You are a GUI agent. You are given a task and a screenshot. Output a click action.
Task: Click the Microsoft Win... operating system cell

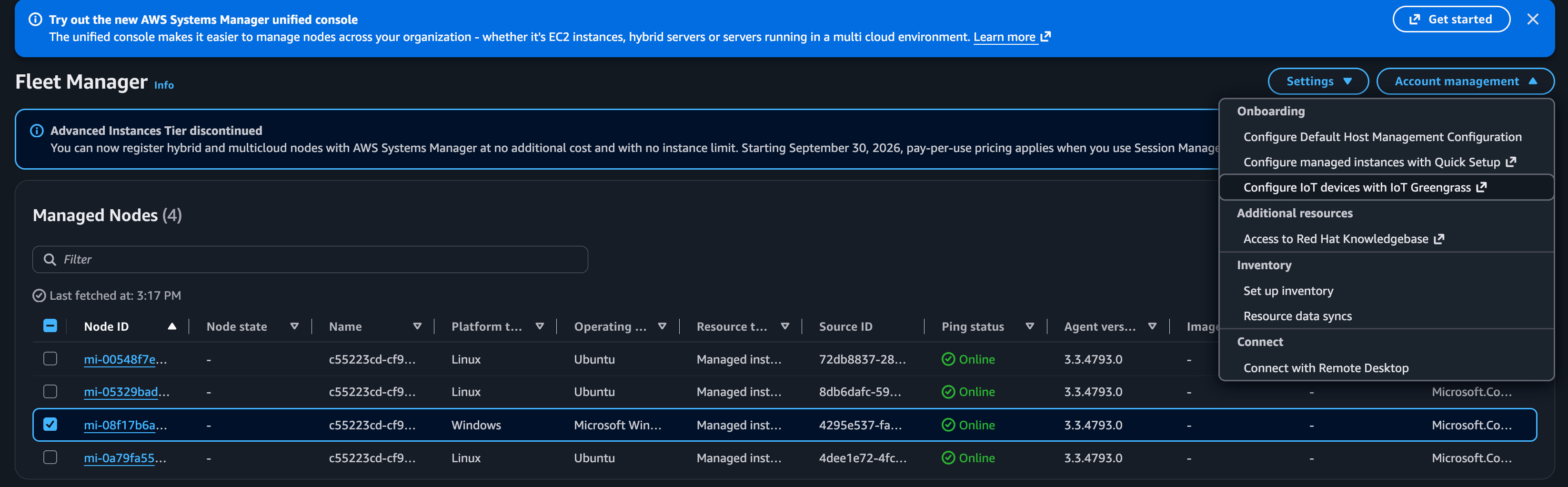[x=617, y=426]
